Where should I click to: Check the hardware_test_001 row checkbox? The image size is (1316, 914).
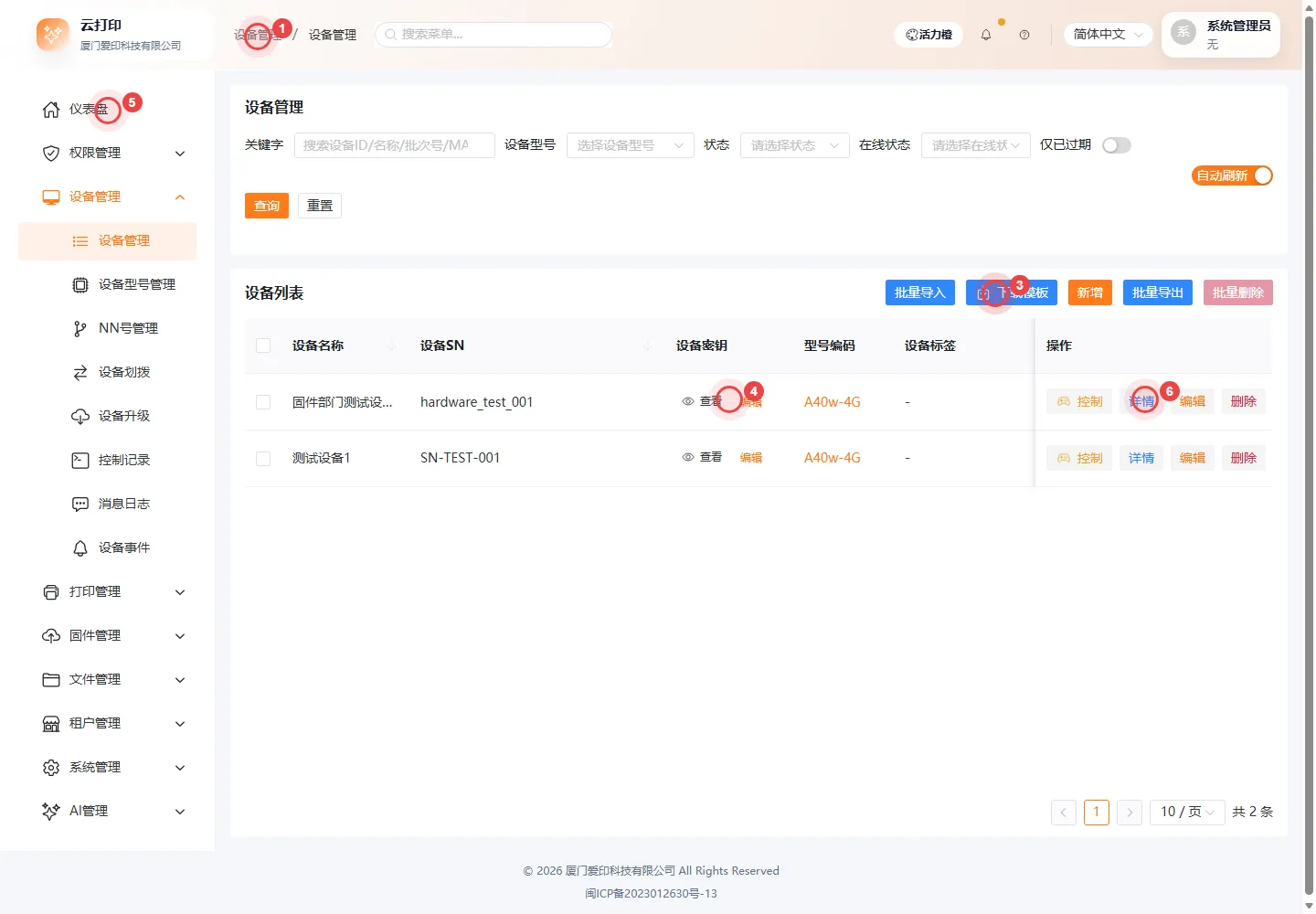point(263,402)
